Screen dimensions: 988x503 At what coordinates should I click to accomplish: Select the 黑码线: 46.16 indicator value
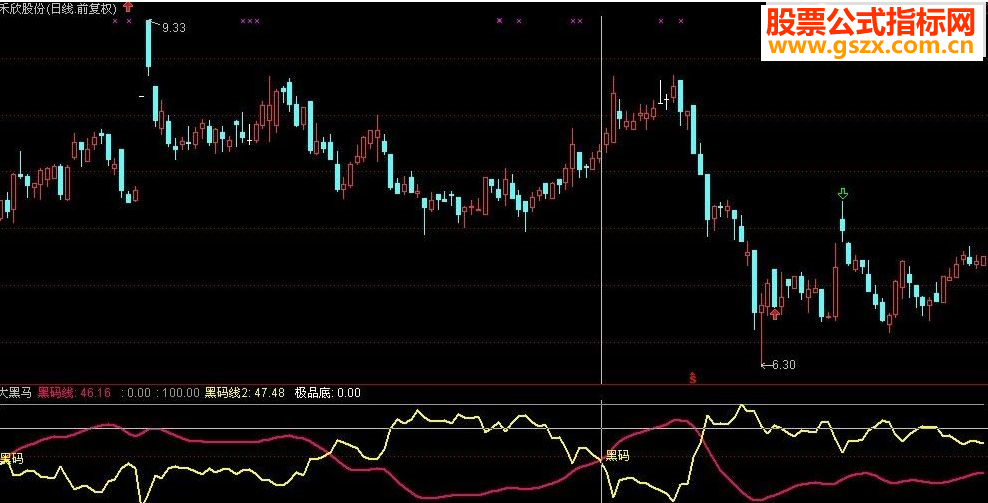(x=74, y=393)
